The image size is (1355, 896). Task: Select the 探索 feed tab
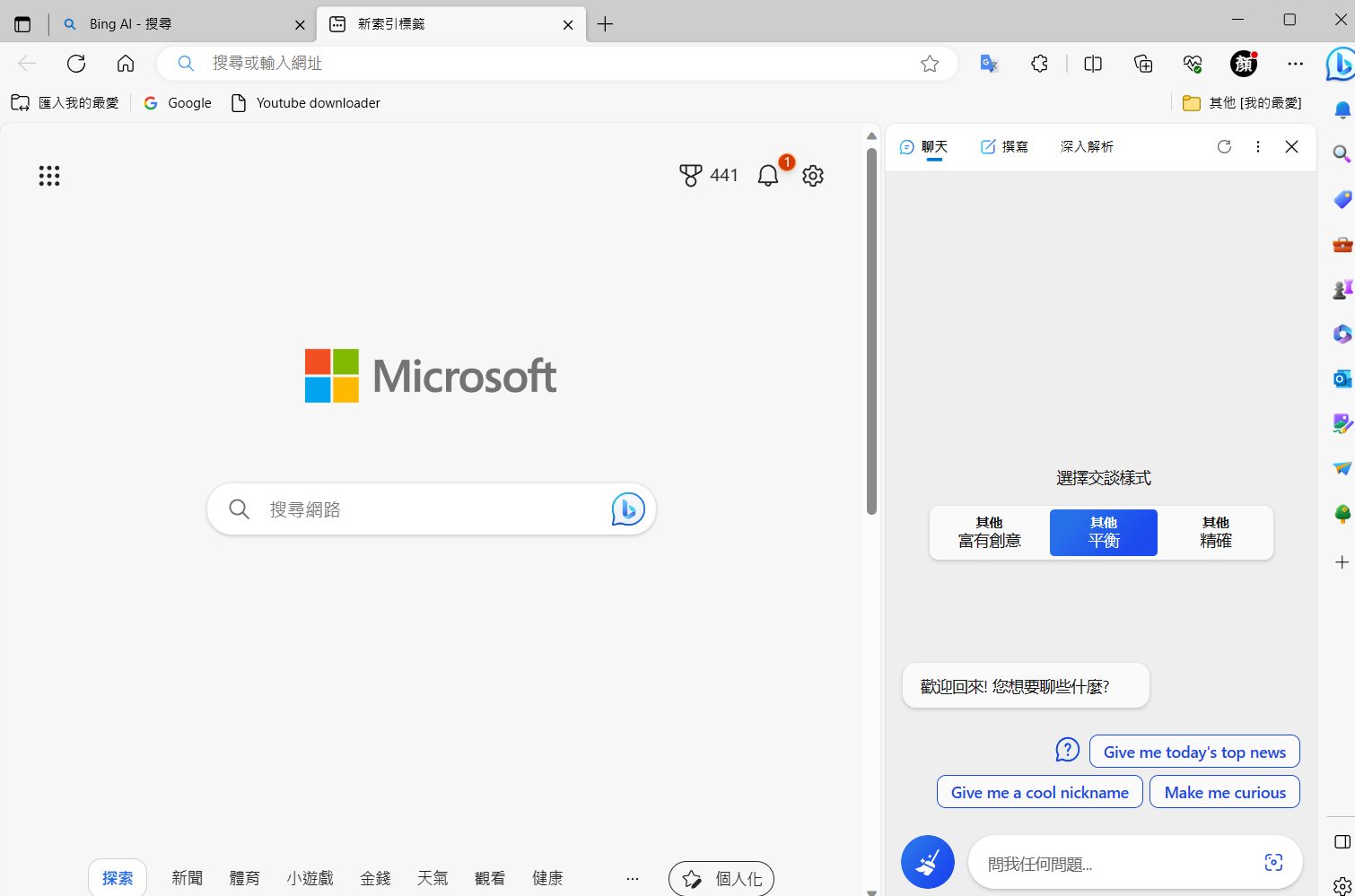tap(118, 878)
